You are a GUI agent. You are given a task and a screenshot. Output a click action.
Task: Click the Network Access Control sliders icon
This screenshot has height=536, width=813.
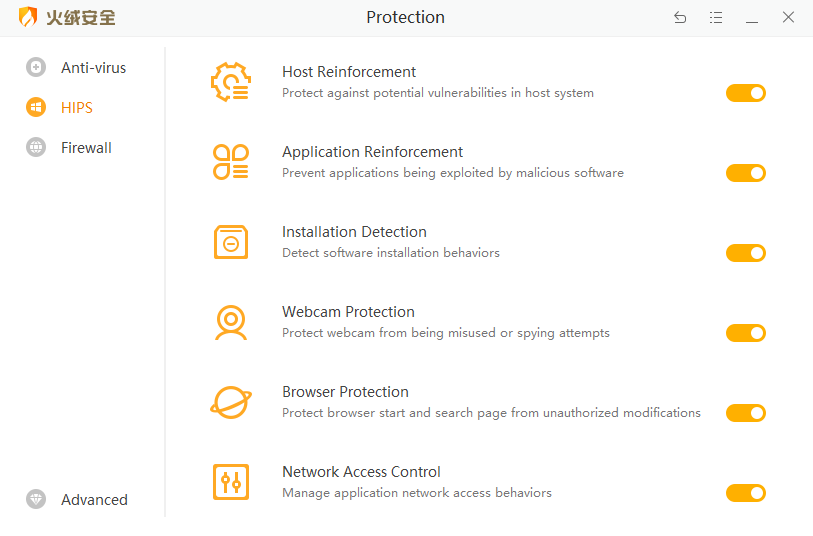pyautogui.click(x=230, y=482)
